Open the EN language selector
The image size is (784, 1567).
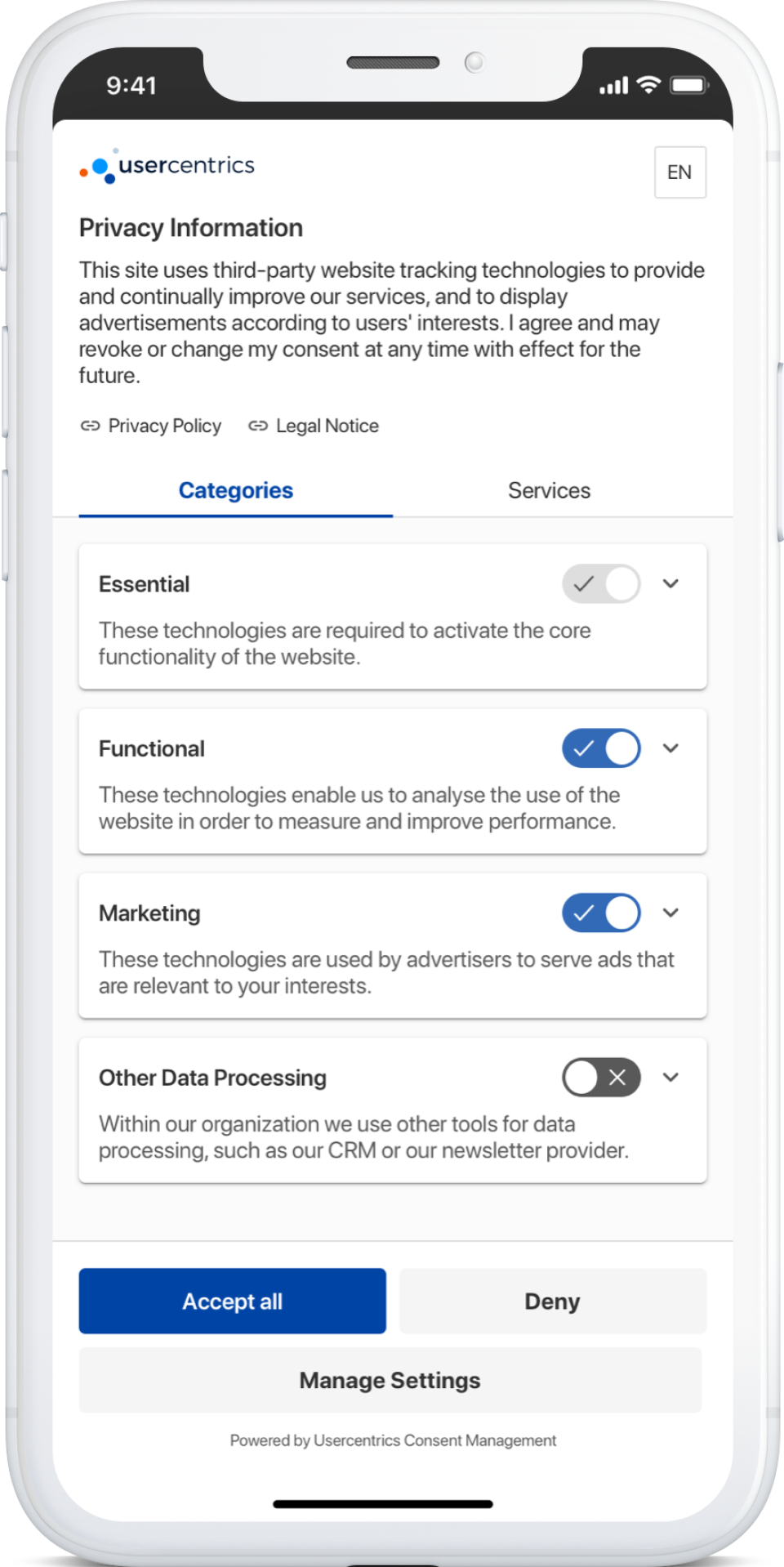point(679,172)
